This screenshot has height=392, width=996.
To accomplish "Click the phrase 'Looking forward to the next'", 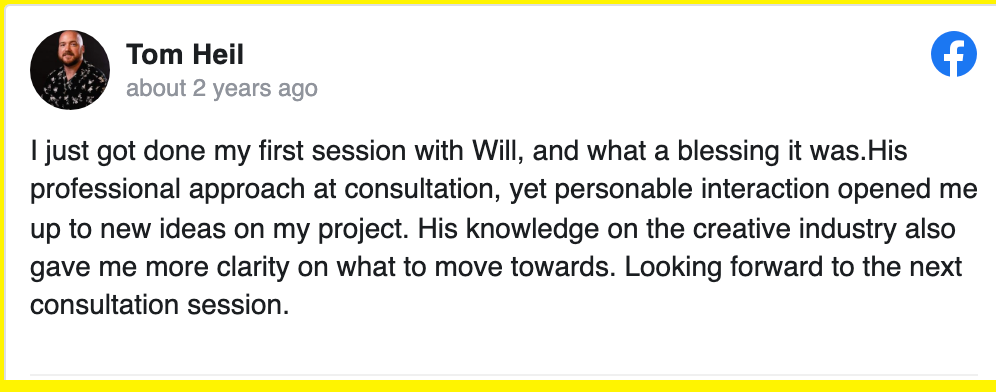I will pyautogui.click(x=793, y=267).
